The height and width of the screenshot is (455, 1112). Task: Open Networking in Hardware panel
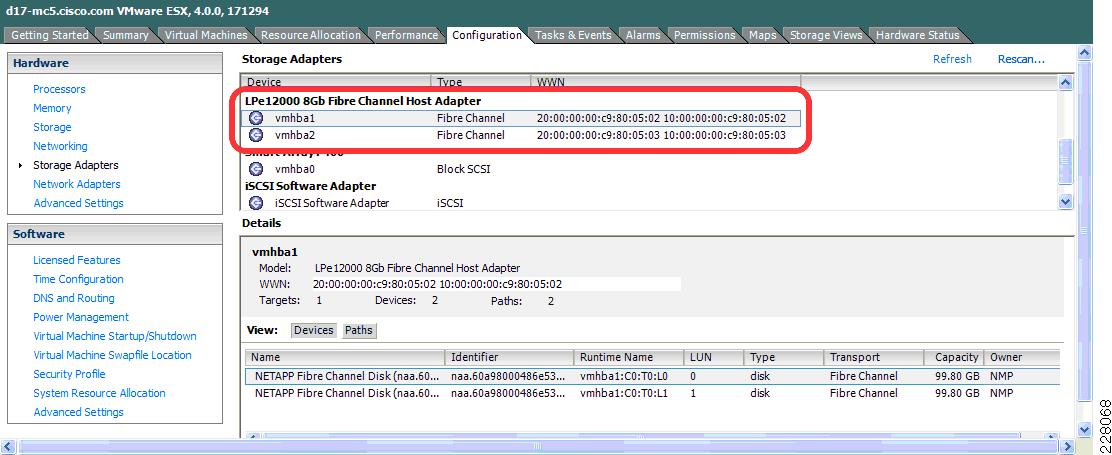(60, 146)
